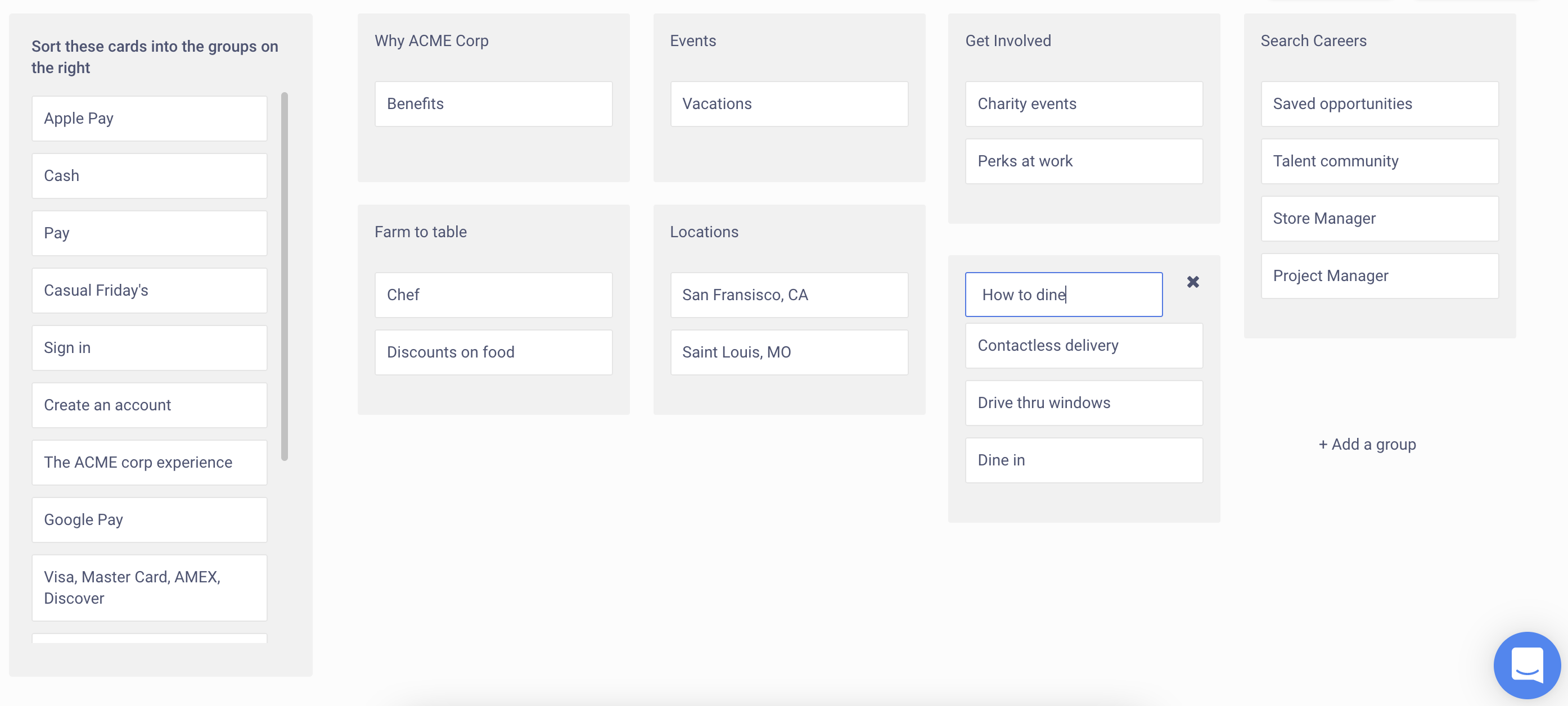The width and height of the screenshot is (1568, 706).
Task: Click the 'Farm to table' group title
Action: tap(421, 232)
